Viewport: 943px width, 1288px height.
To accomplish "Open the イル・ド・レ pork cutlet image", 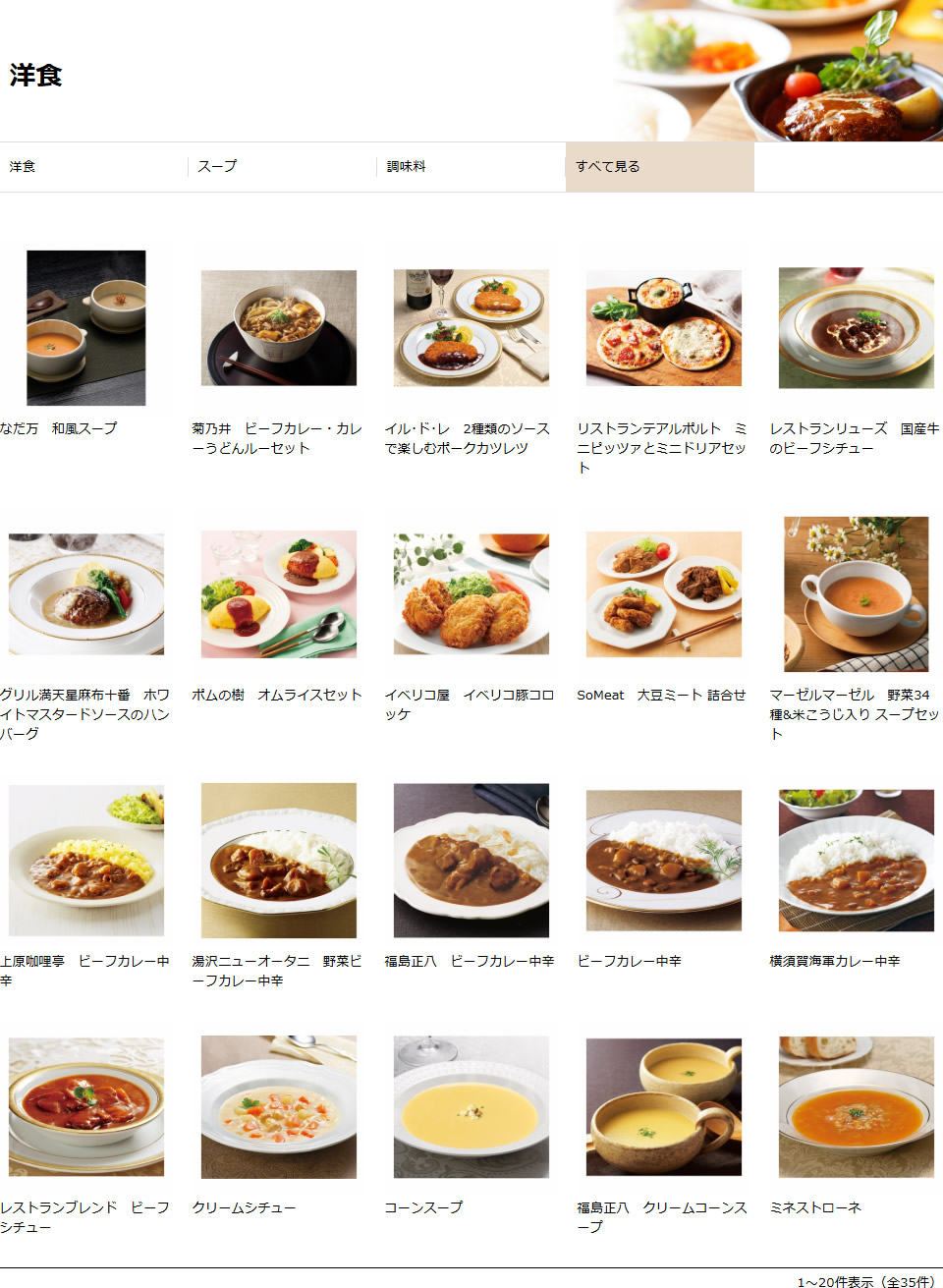I will pos(471,328).
